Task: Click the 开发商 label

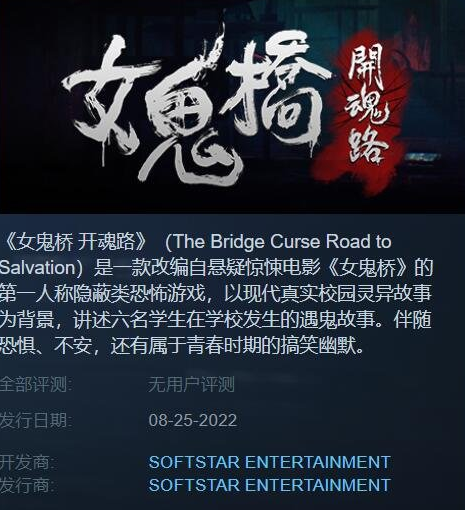Action: pos(27,462)
